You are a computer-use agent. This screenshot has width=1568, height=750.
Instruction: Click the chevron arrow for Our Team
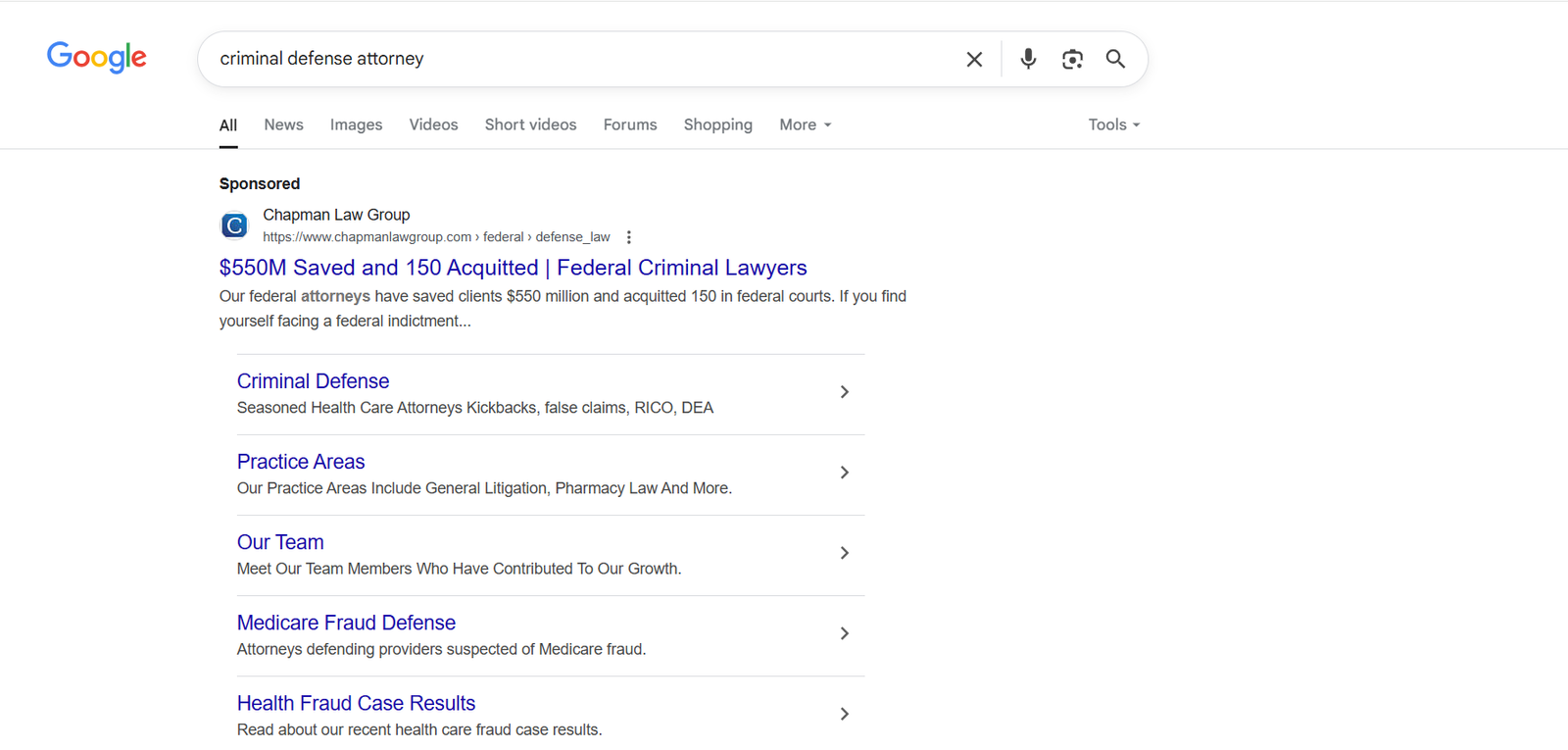[x=844, y=553]
